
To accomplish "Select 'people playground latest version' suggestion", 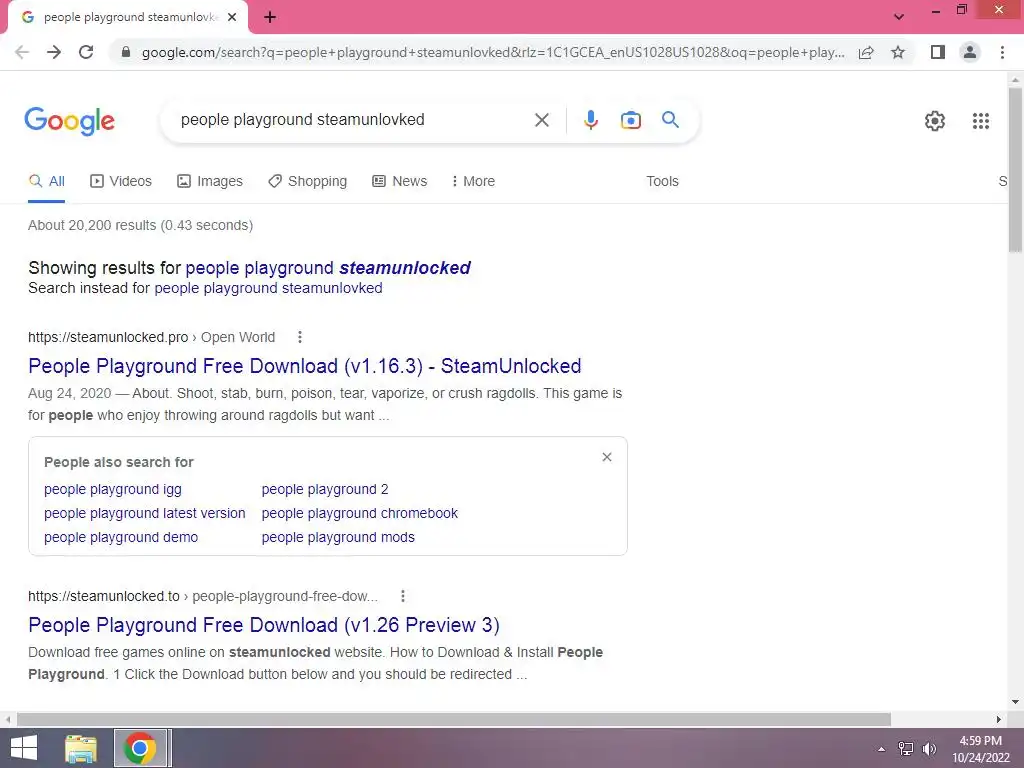I will coord(145,513).
